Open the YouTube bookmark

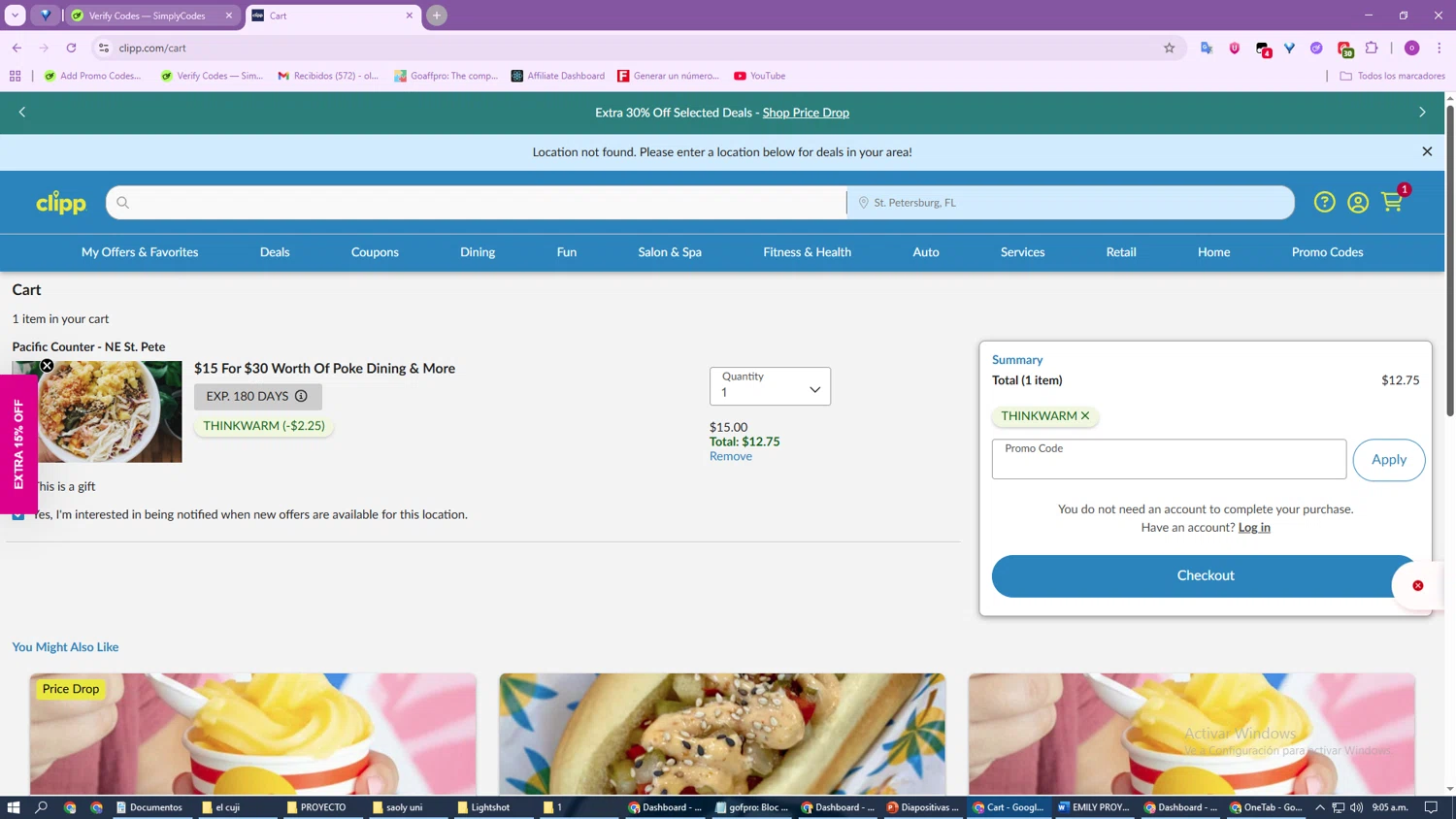(760, 76)
